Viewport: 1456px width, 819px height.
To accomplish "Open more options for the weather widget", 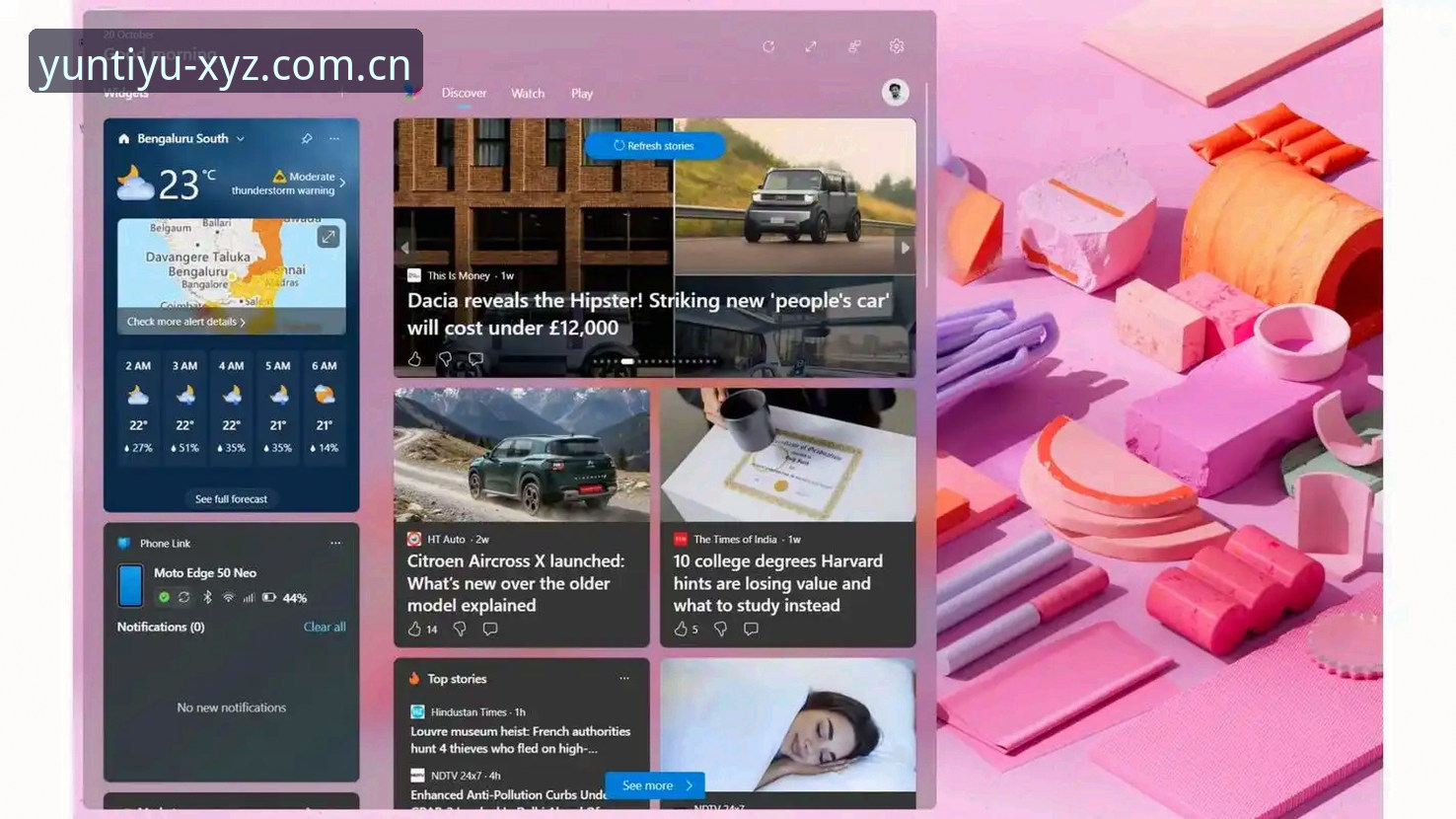I will (334, 138).
